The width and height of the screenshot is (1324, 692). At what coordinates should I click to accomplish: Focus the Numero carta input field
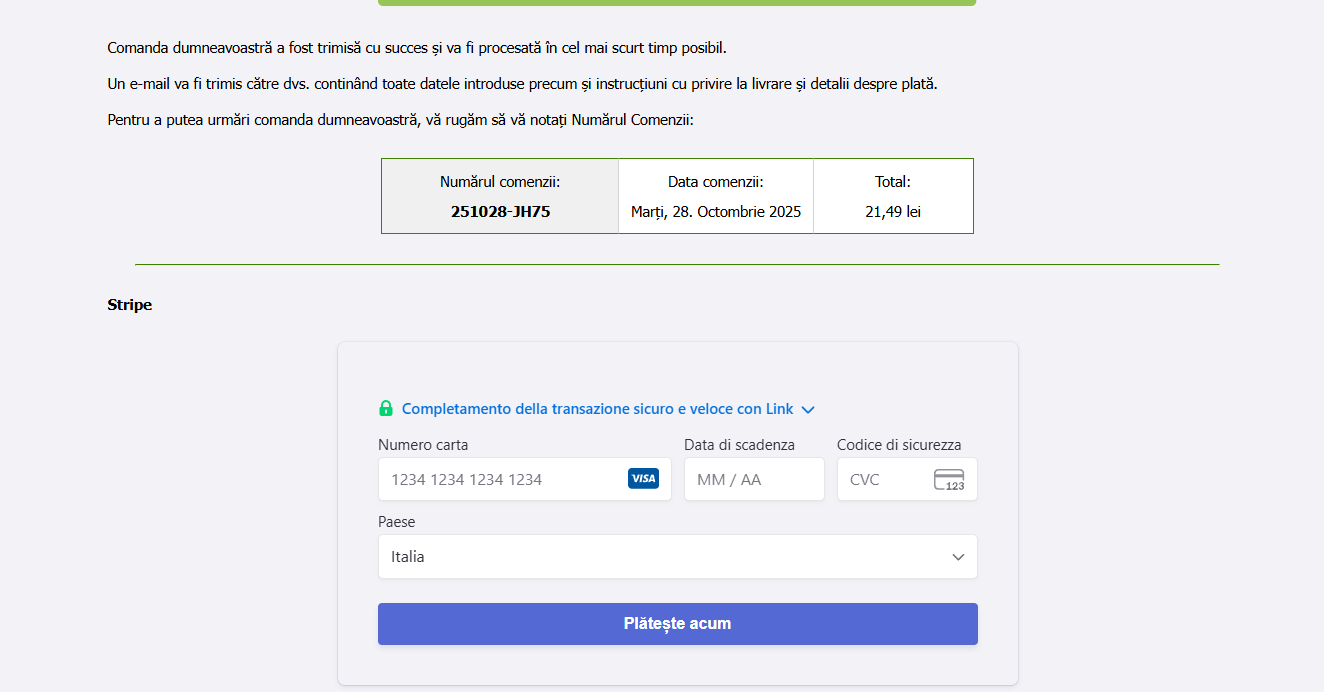[x=500, y=480]
